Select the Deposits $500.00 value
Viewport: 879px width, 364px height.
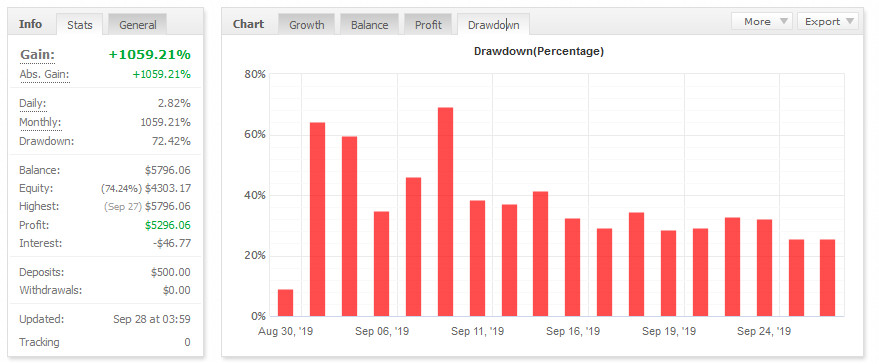click(x=170, y=273)
